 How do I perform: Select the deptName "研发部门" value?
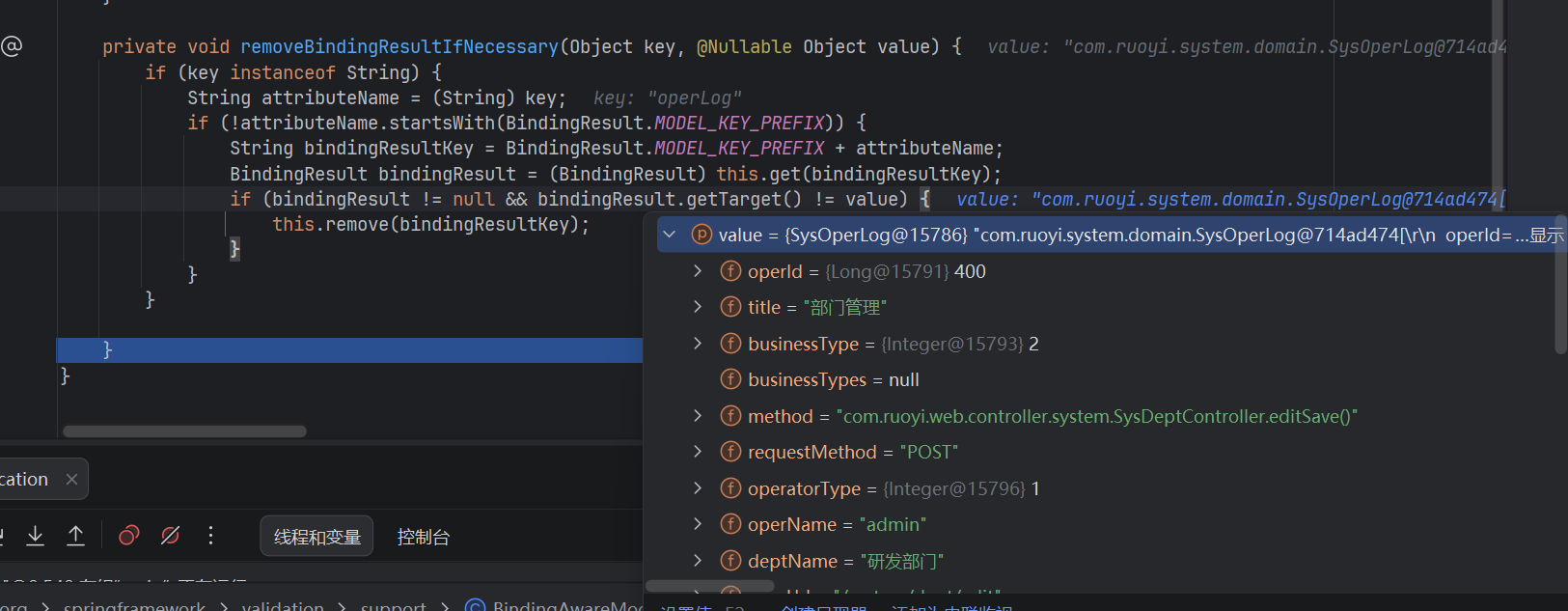point(901,561)
